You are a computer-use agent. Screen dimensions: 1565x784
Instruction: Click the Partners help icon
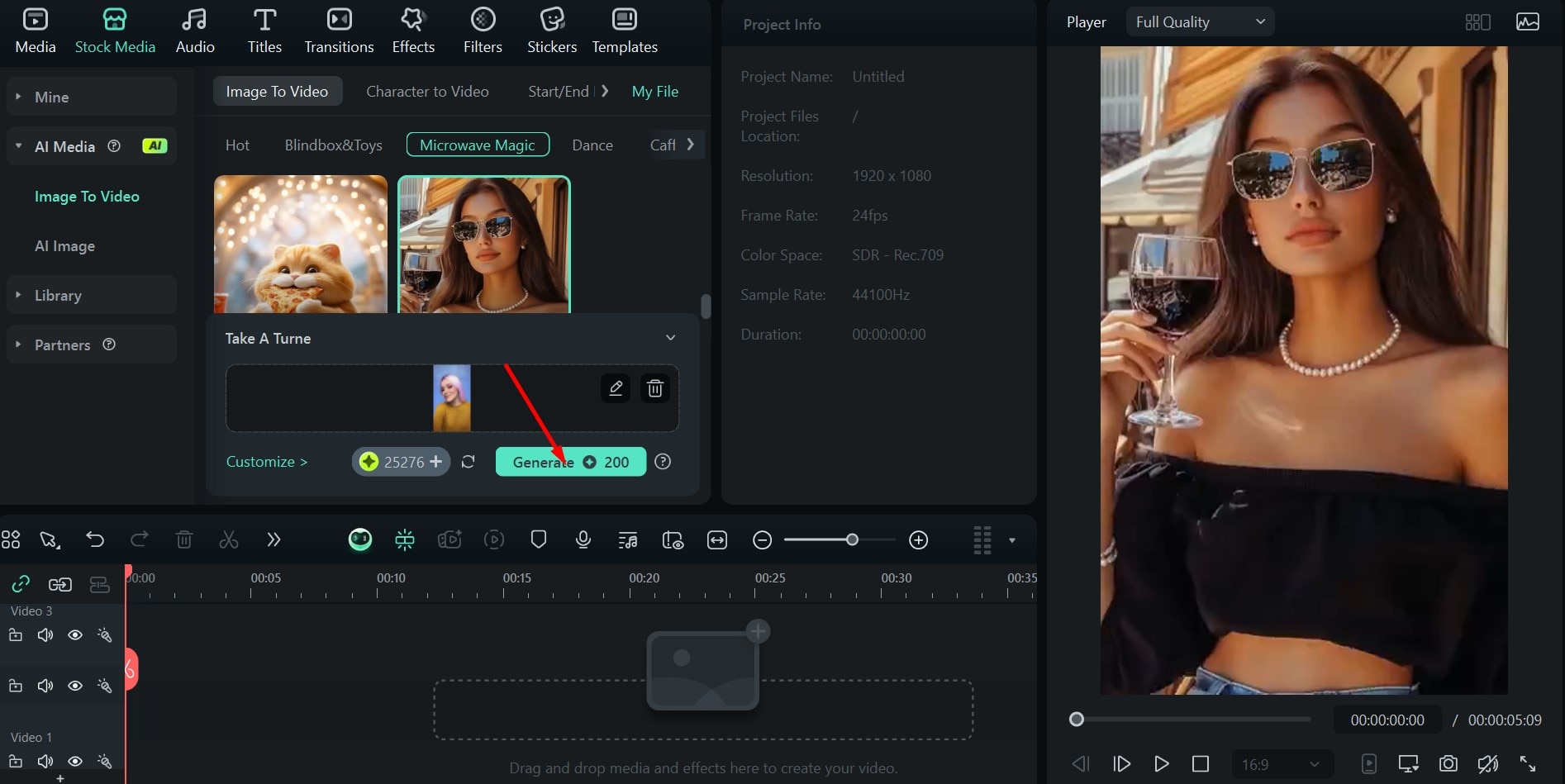click(109, 344)
